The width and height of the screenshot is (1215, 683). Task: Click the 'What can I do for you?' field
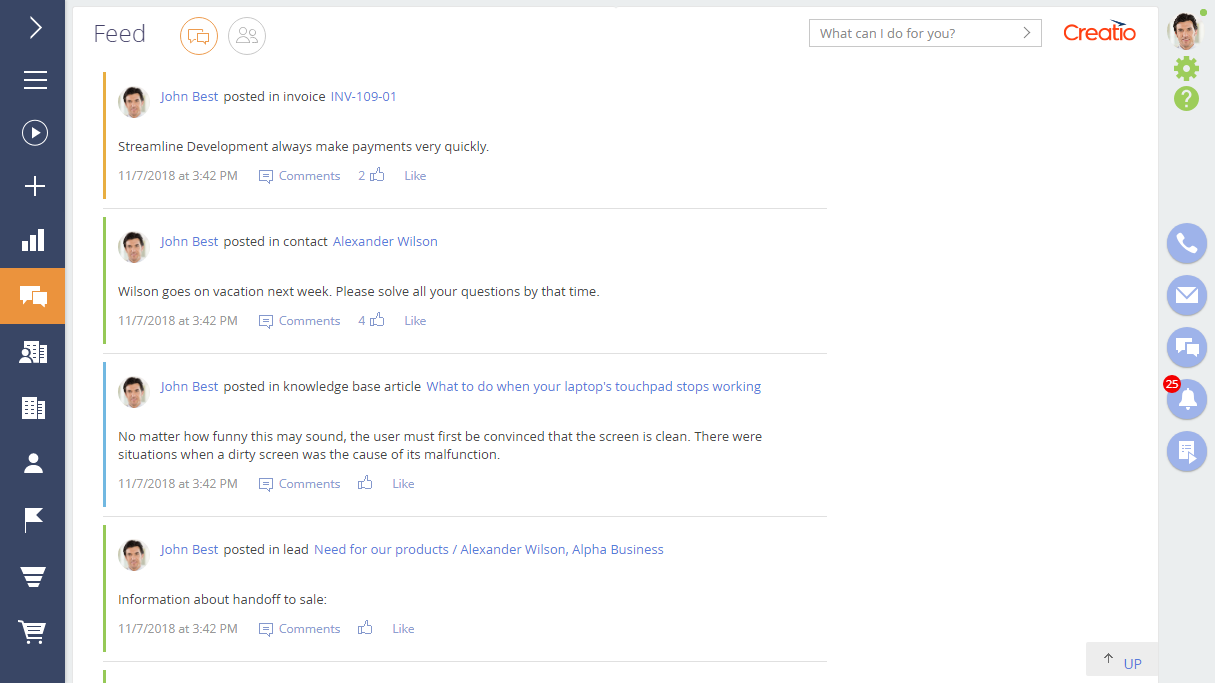coord(915,34)
